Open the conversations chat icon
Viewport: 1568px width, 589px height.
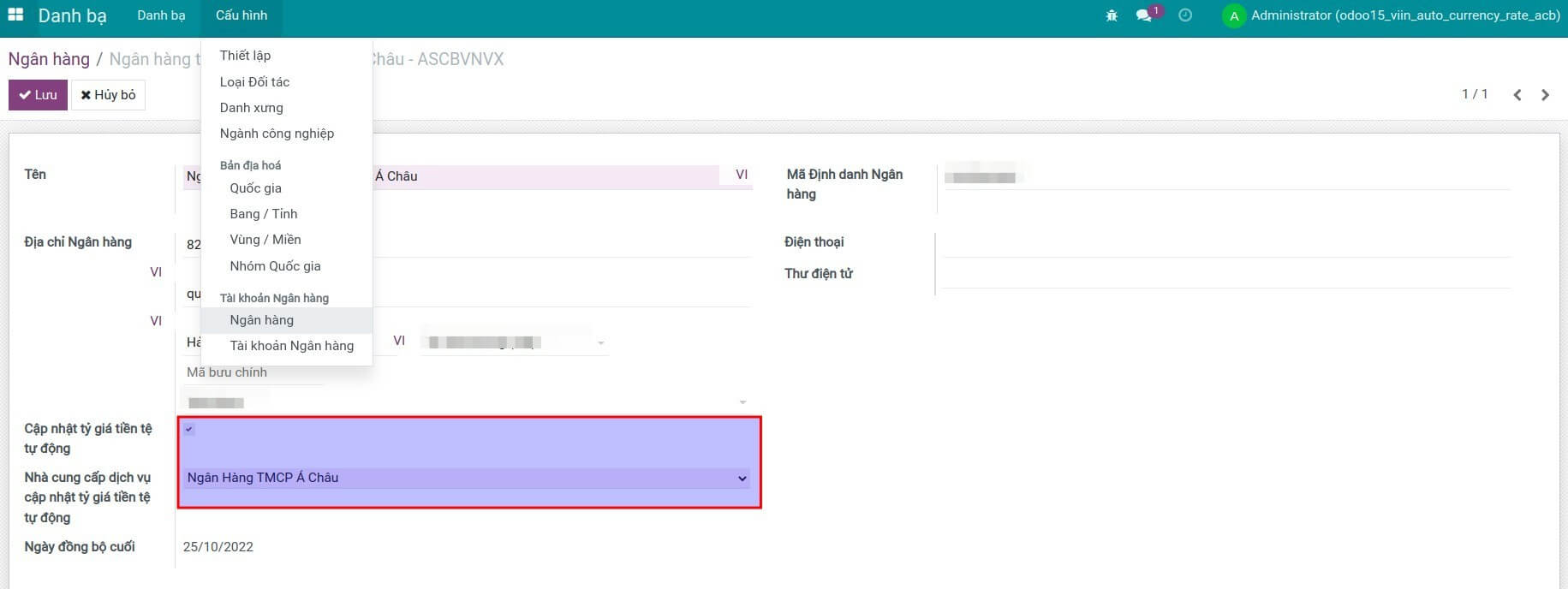(1143, 15)
